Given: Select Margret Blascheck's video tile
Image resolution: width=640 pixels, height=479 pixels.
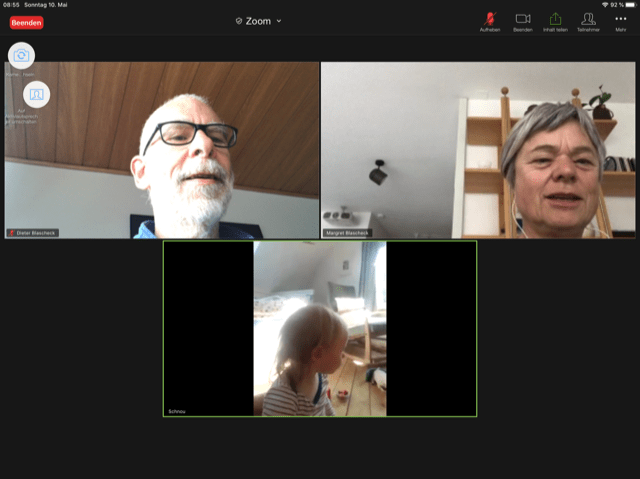Looking at the screenshot, I should (x=477, y=150).
